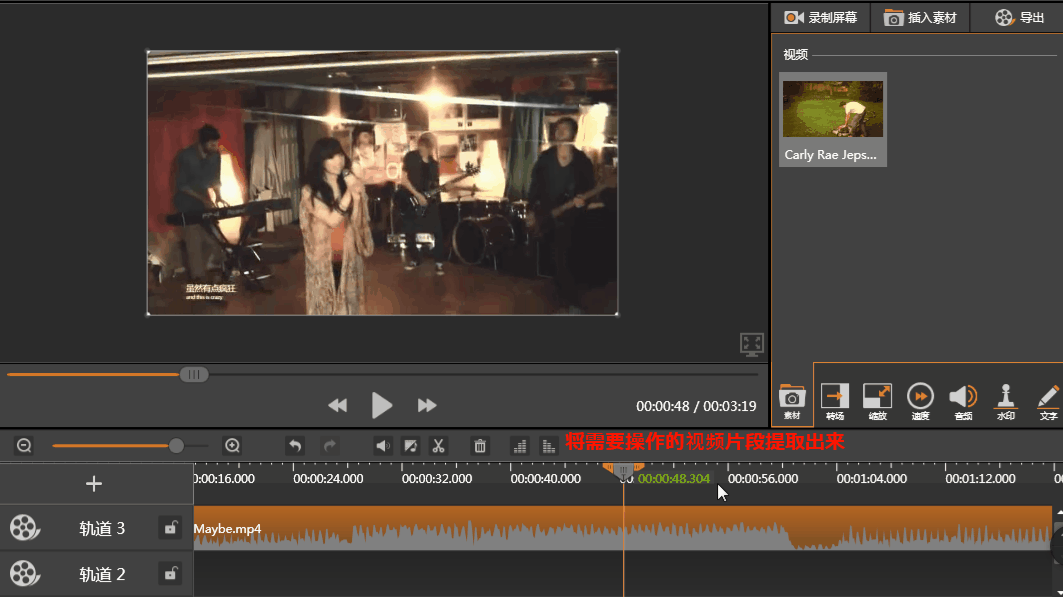The width and height of the screenshot is (1063, 597).
Task: Zoom out the timeline with minus magnifier
Action: click(x=24, y=445)
